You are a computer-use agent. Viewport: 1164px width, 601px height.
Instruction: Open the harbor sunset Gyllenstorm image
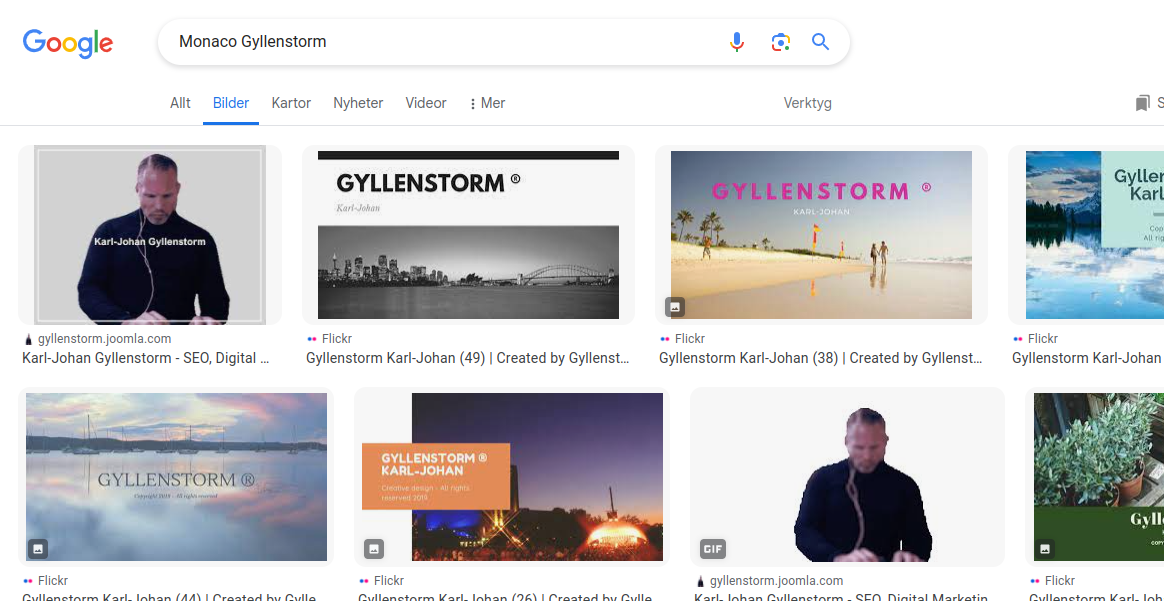tap(176, 476)
